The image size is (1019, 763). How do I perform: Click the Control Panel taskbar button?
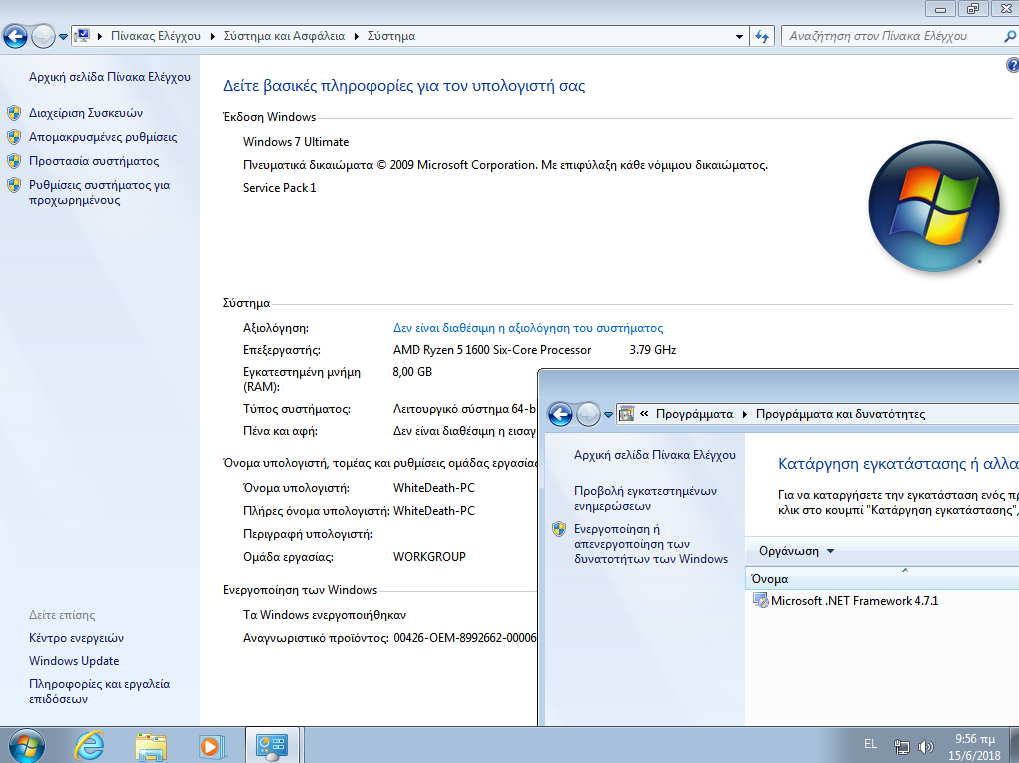pyautogui.click(x=272, y=745)
